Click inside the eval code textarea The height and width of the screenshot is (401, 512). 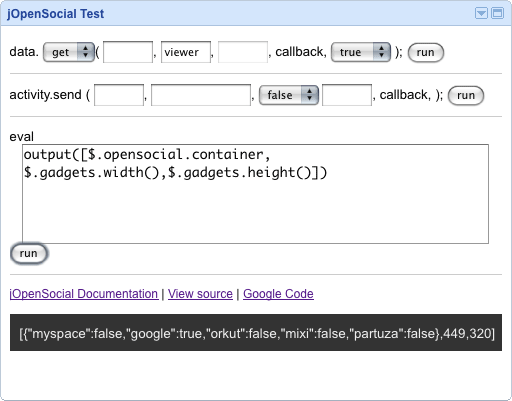pyautogui.click(x=255, y=194)
